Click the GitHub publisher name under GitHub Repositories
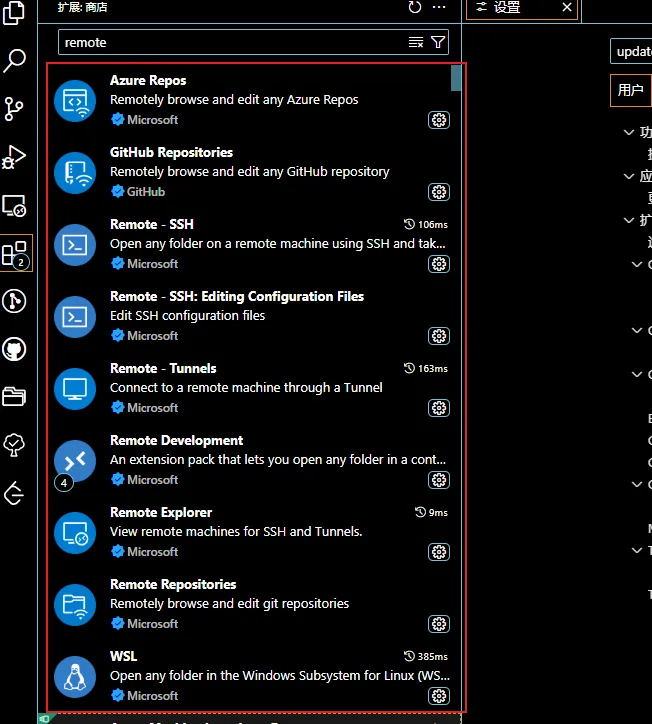652x724 pixels. tap(146, 192)
